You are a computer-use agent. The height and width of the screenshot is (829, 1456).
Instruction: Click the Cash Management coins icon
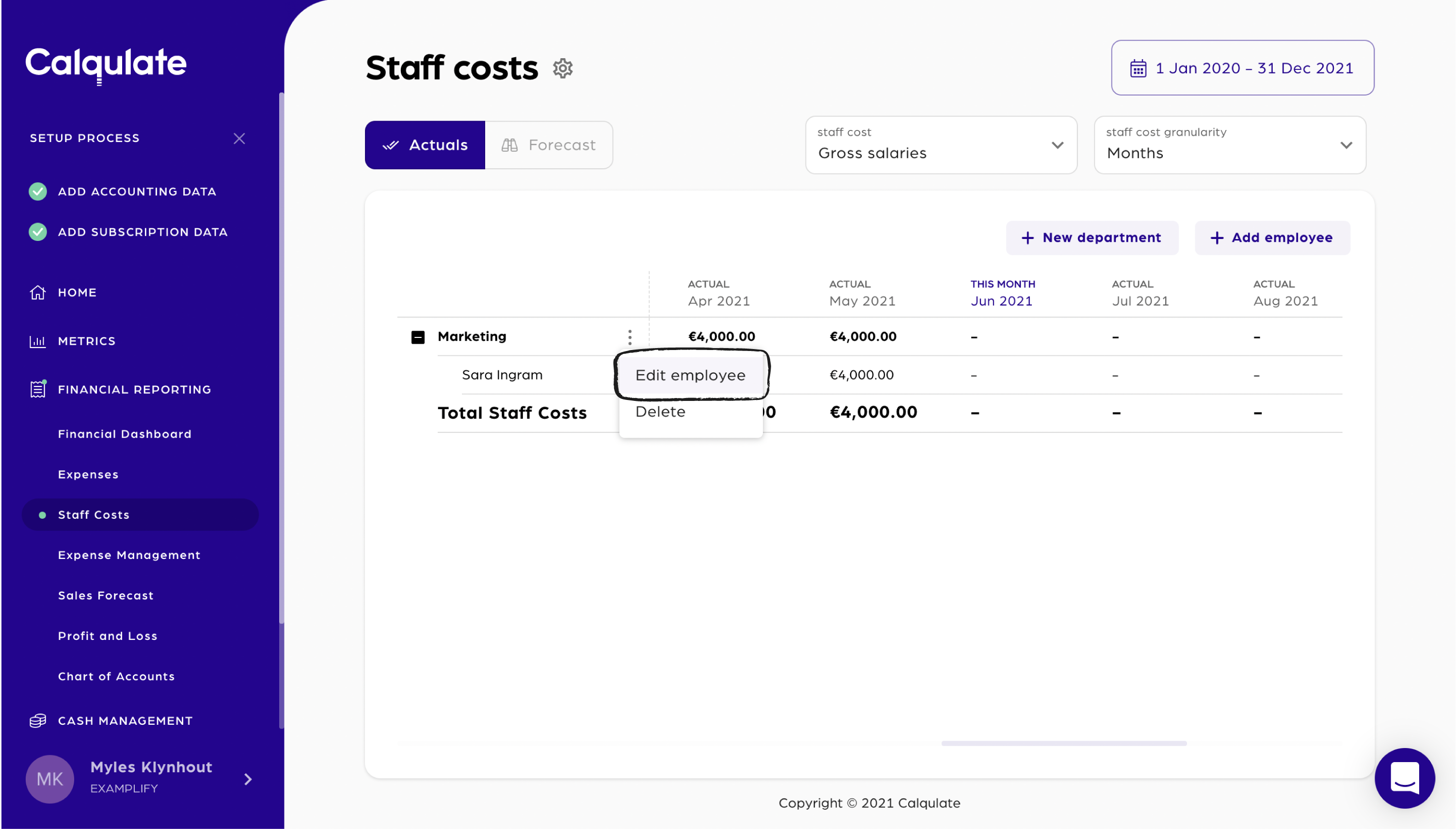[38, 721]
